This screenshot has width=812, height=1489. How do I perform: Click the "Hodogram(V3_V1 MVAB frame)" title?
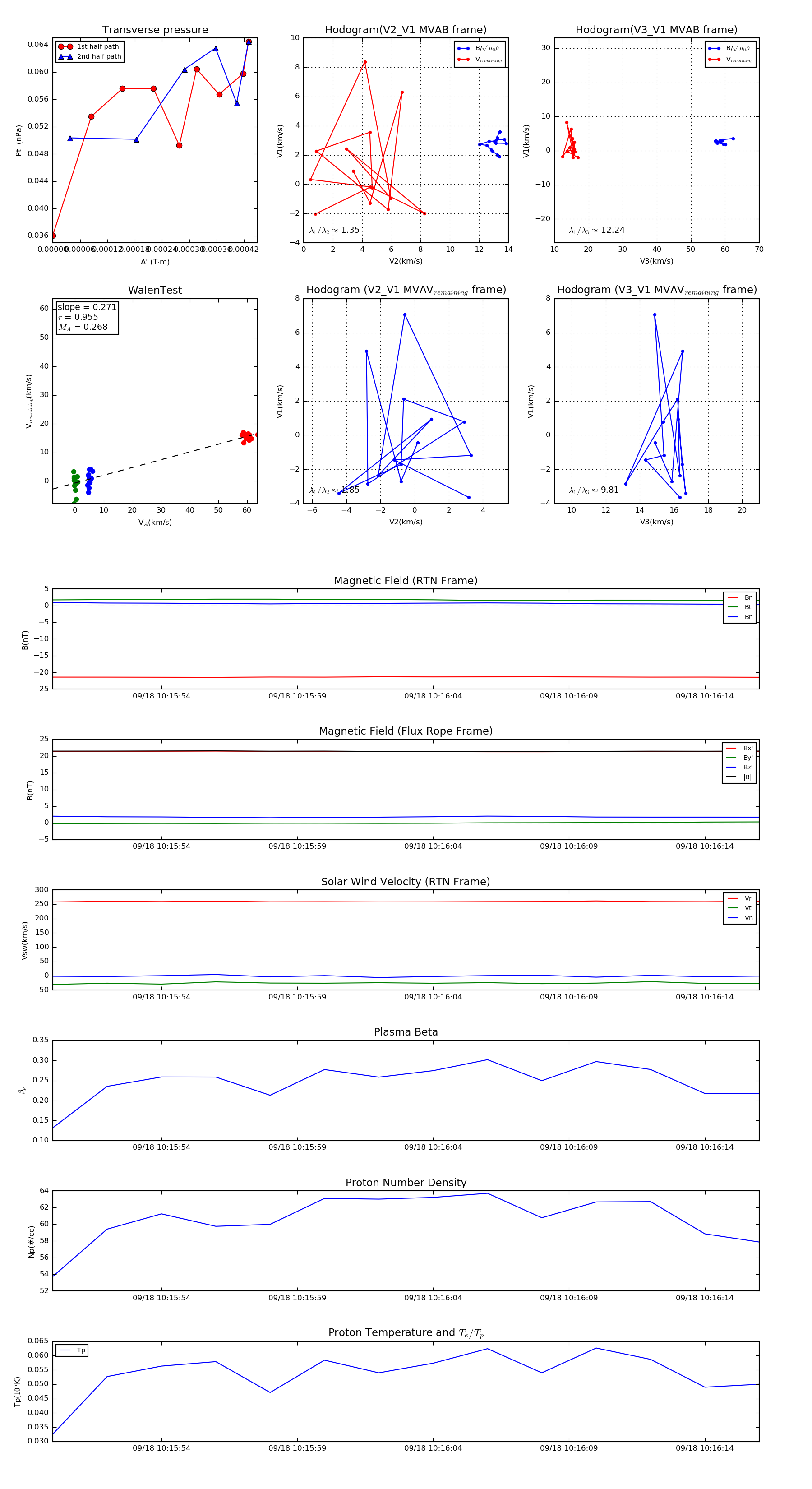[x=656, y=30]
